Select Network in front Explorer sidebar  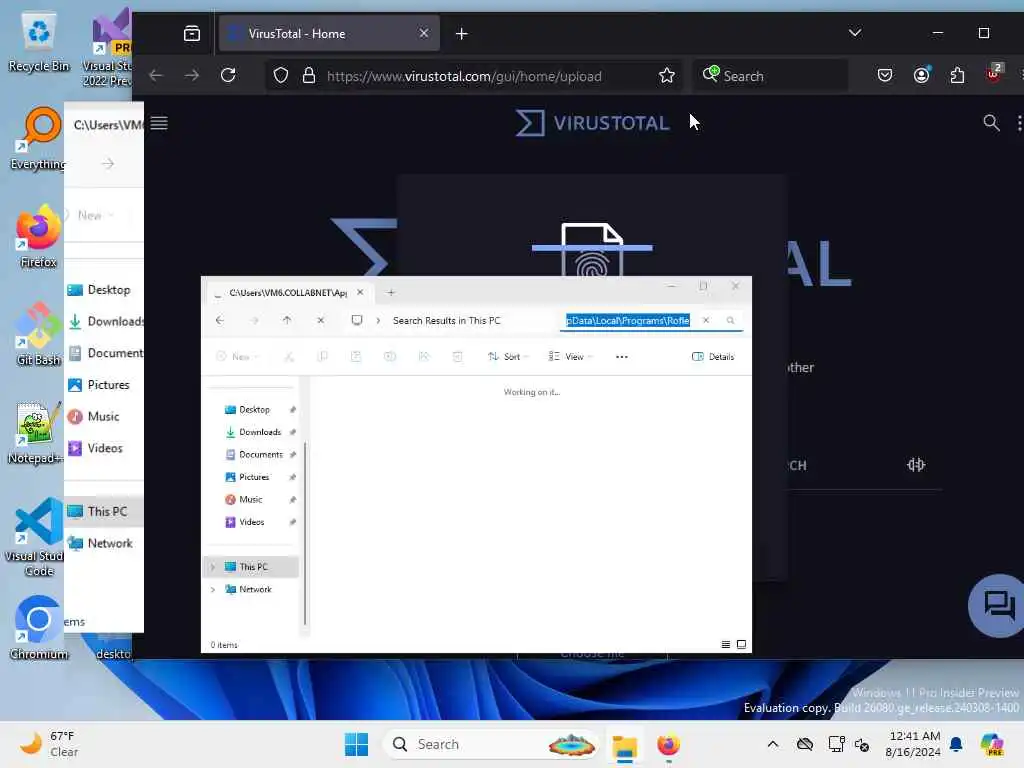point(255,589)
